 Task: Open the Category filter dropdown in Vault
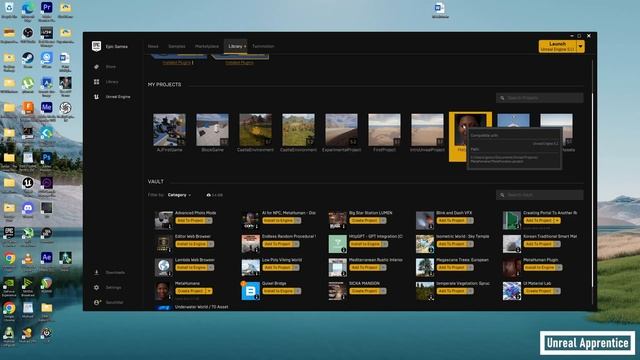tap(179, 195)
